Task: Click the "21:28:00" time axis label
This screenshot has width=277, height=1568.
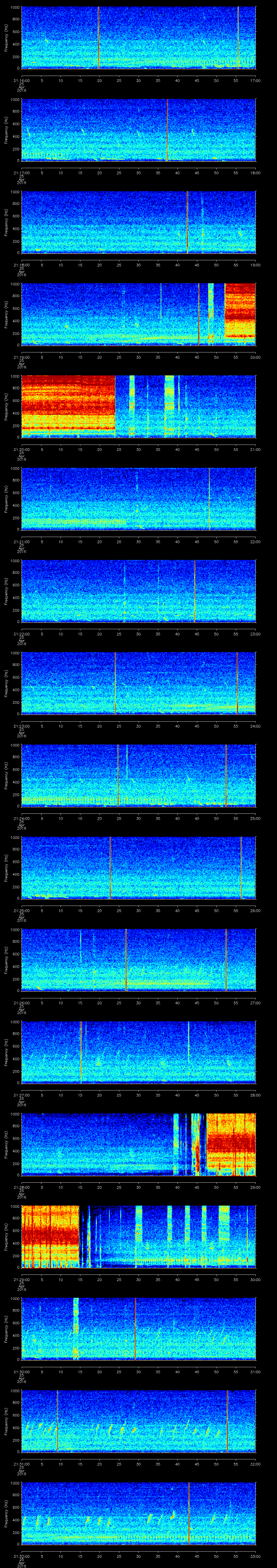Action: coord(21,1187)
